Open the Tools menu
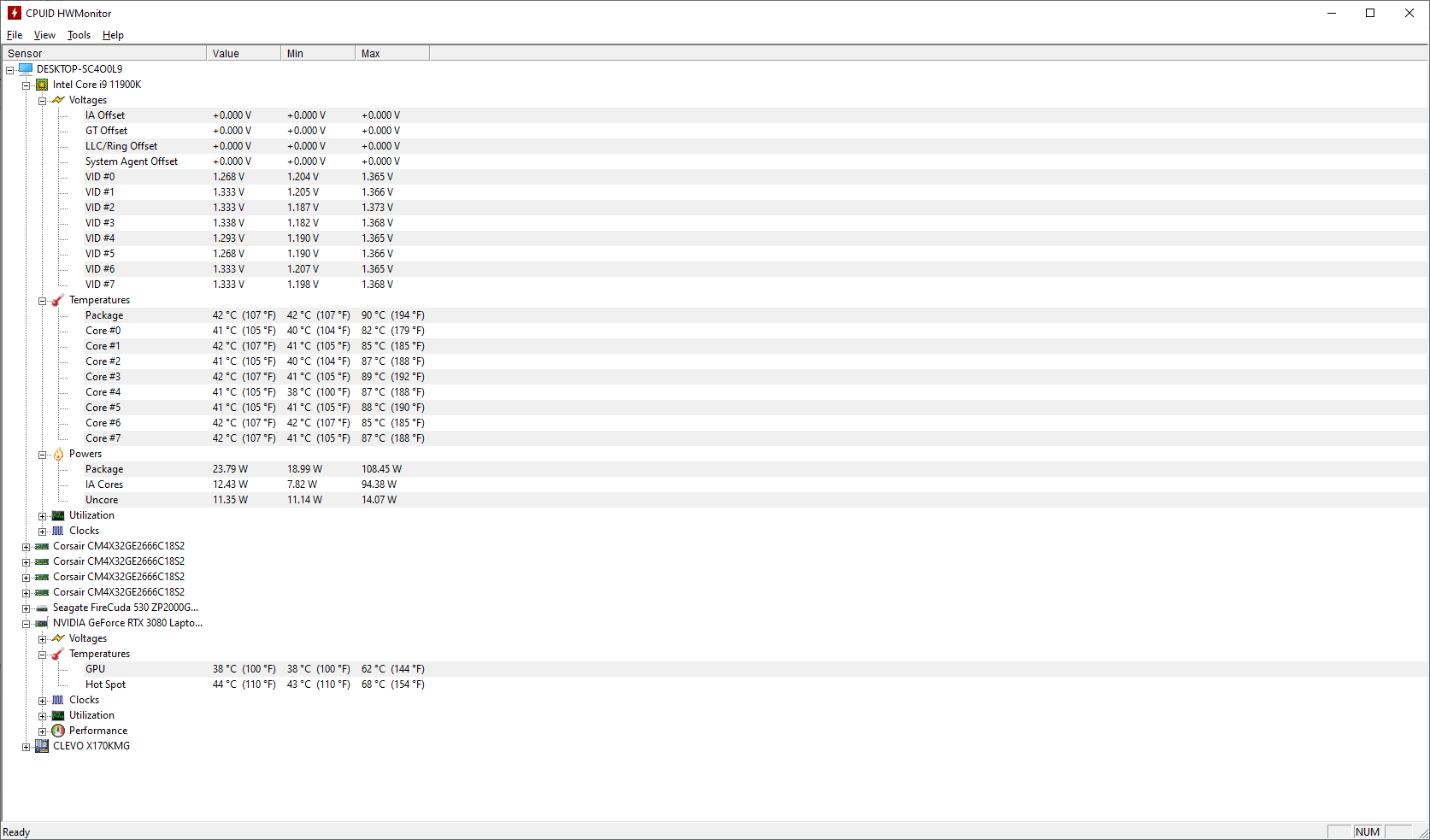This screenshot has height=840, width=1430. 79,35
